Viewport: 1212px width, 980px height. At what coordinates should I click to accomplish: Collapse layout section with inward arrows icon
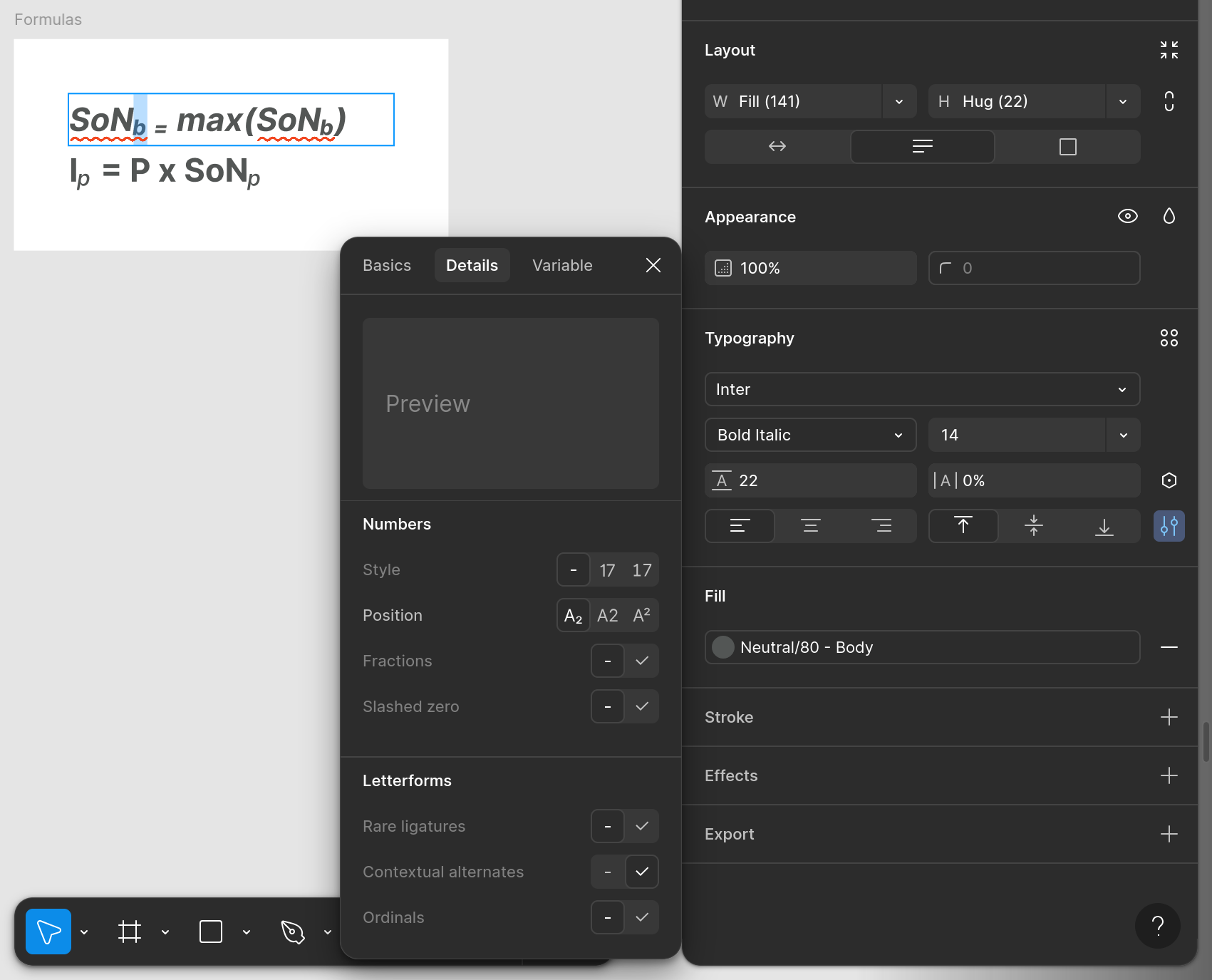(x=1169, y=50)
